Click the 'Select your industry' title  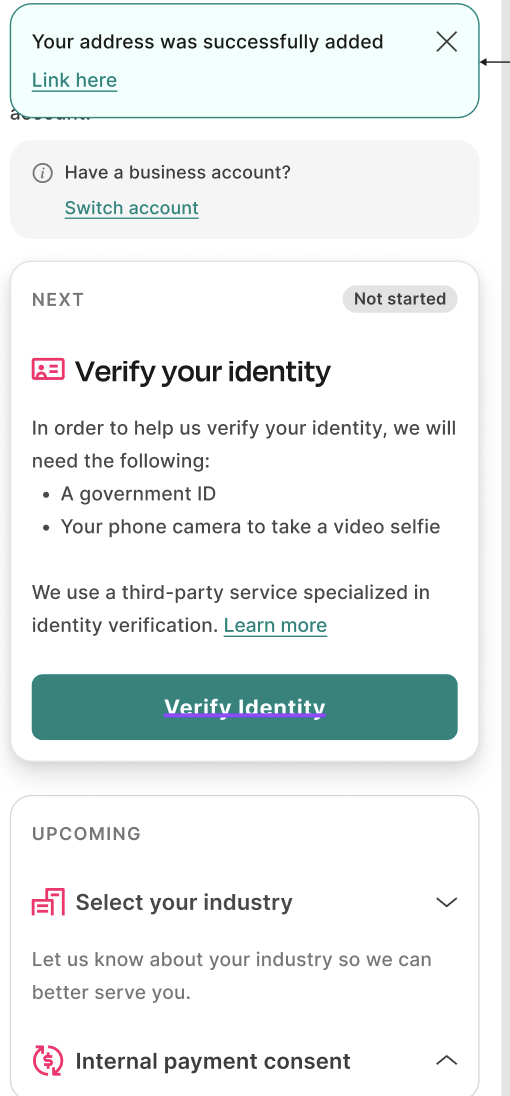(x=184, y=902)
